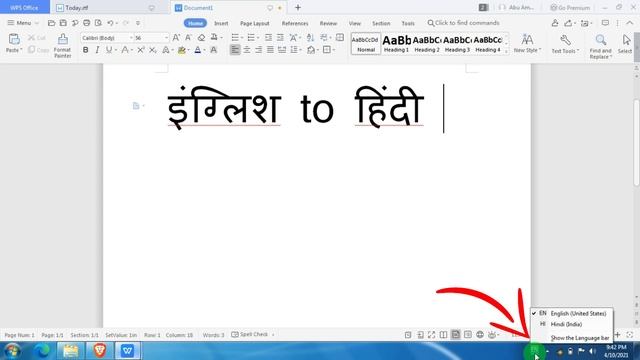The height and width of the screenshot is (360, 640).
Task: Toggle center alignment
Action: 247,50
